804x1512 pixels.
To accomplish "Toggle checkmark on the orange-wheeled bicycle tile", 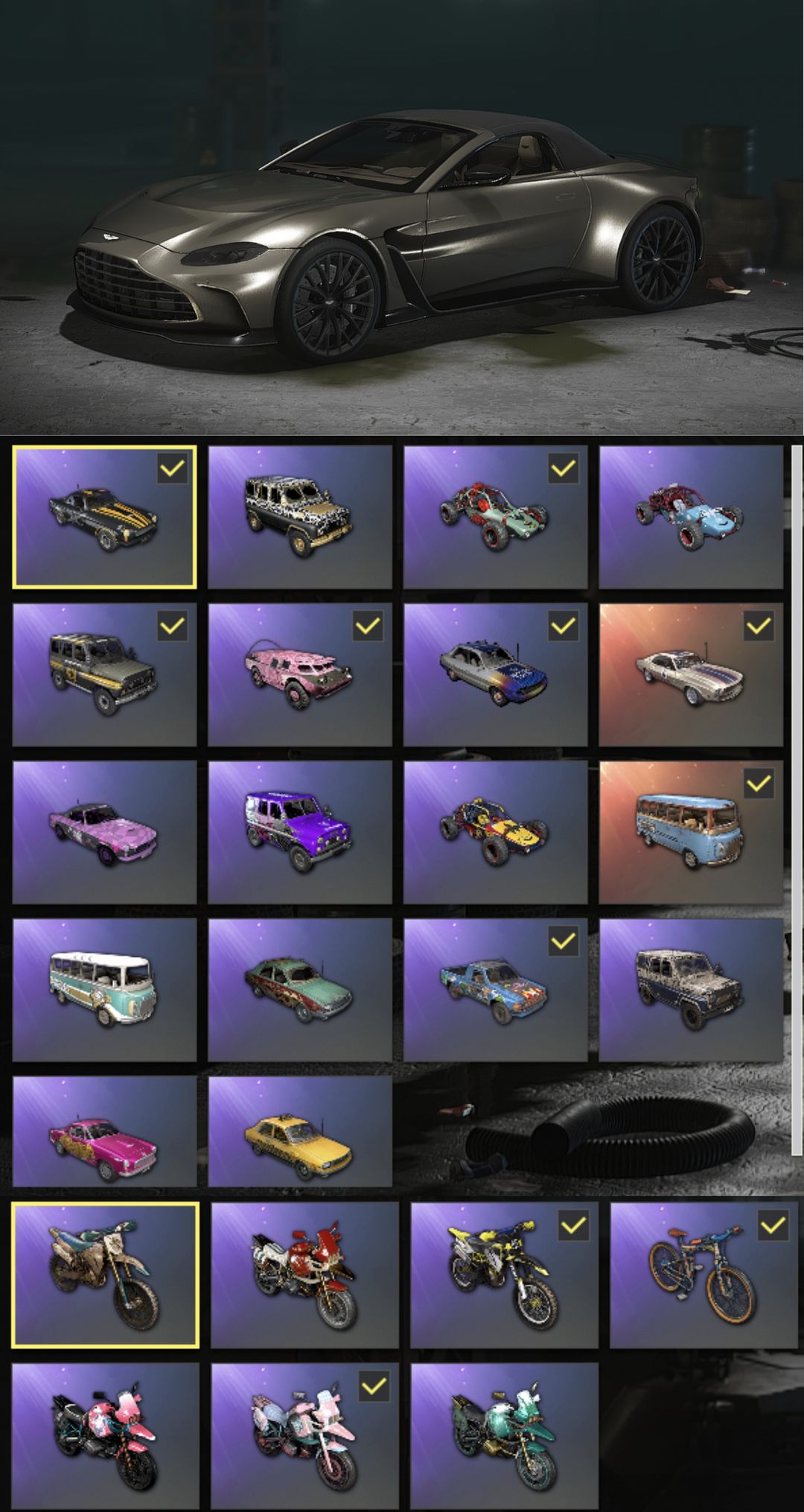I will (773, 1225).
